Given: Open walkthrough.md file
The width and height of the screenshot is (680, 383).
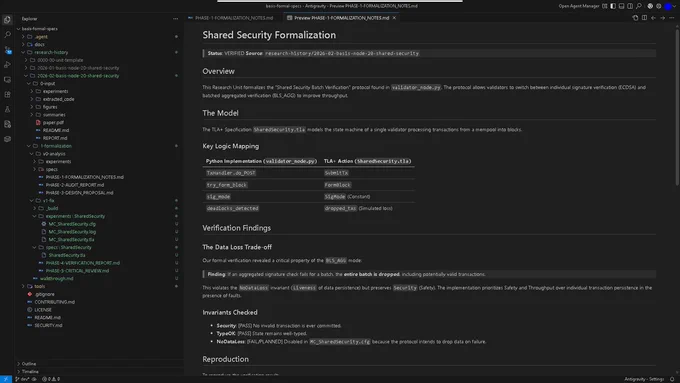Looking at the screenshot, I should (56, 278).
